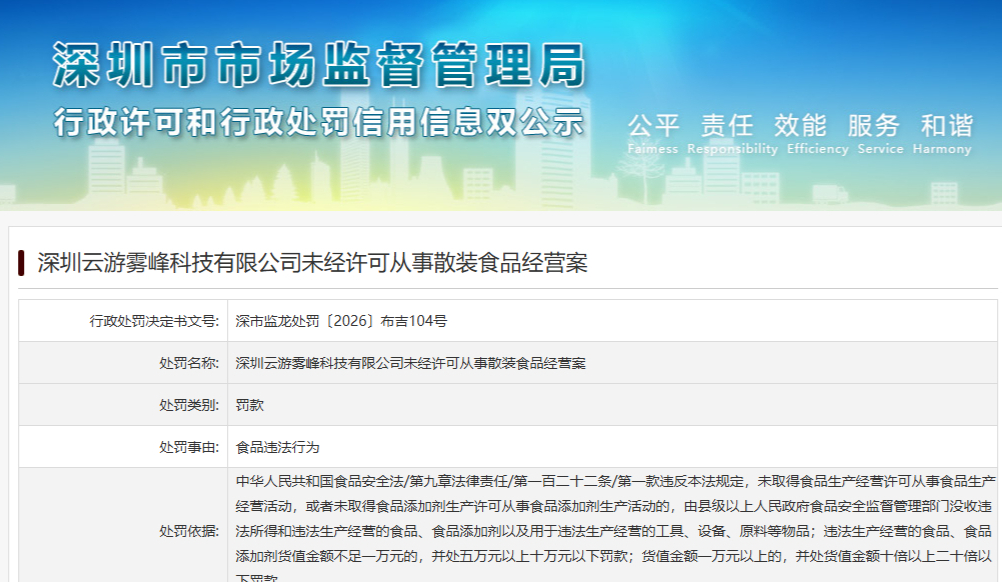Select the value 深市监龙处罚〔2026〕布吉104号
The image size is (1002, 582).
coord(341,321)
